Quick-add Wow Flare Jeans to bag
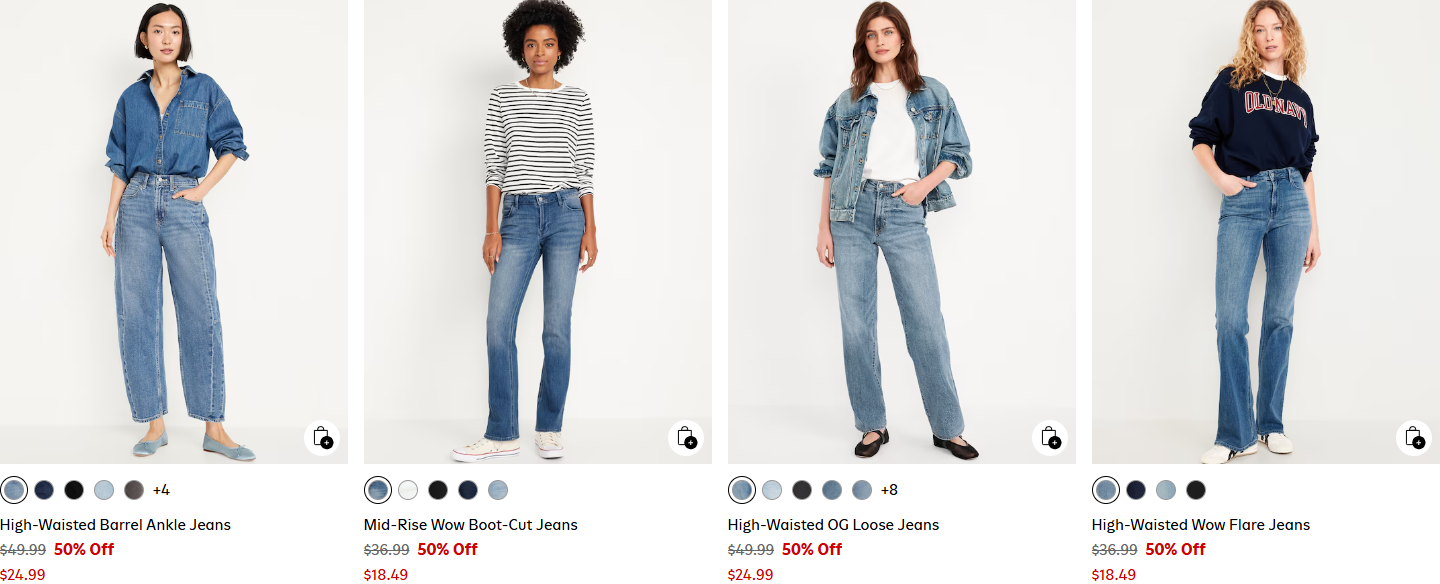This screenshot has height=584, width=1440. (x=1414, y=438)
